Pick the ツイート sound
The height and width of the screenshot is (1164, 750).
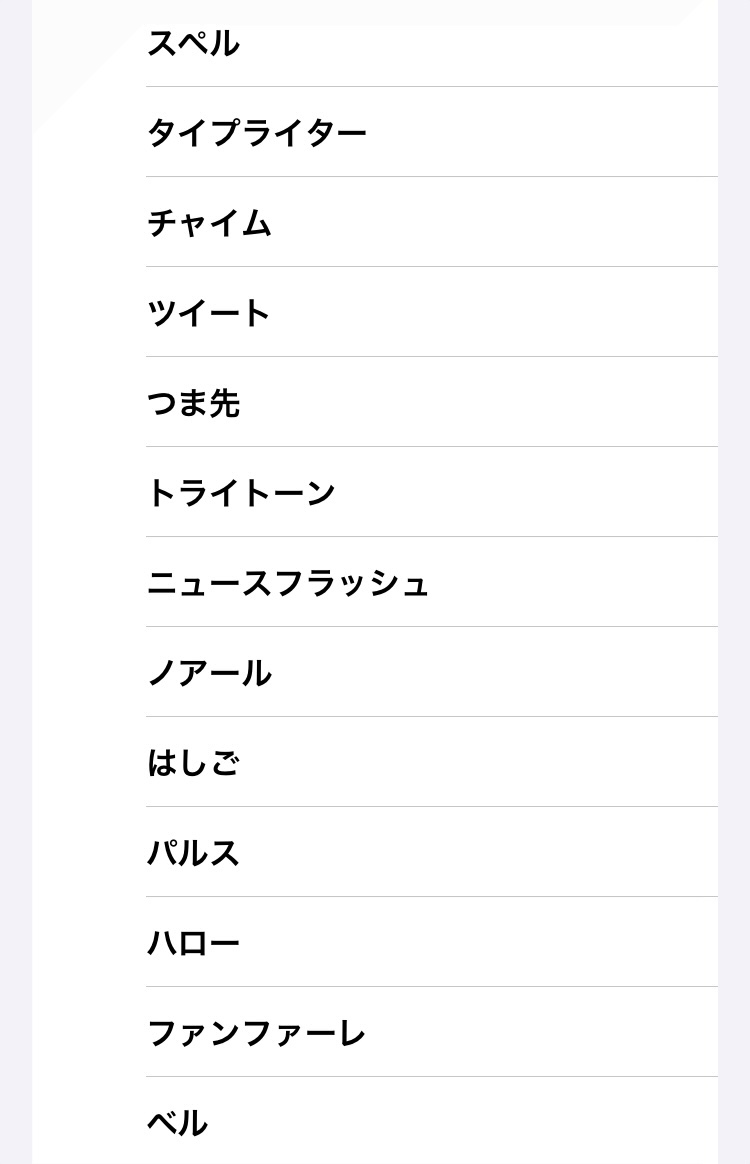(209, 313)
